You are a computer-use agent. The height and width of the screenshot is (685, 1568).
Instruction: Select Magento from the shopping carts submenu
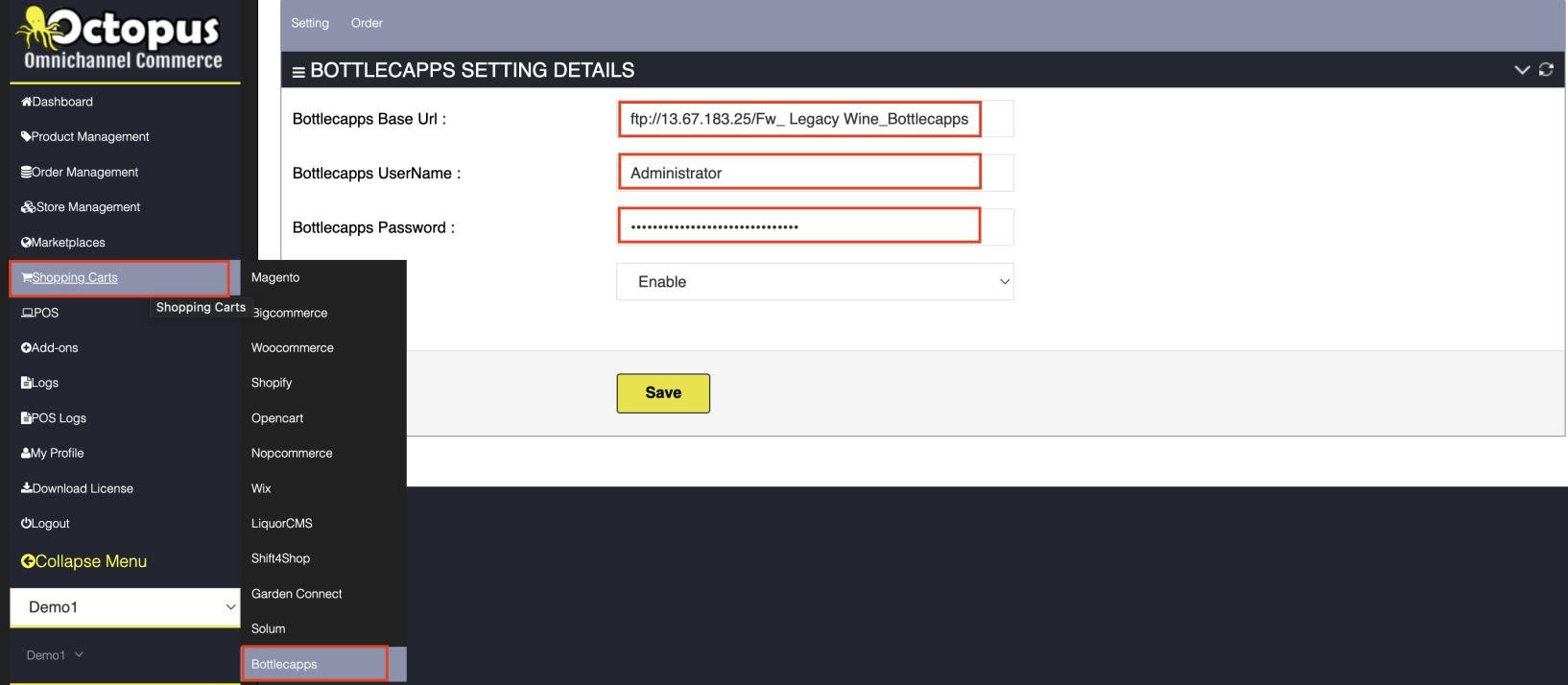point(275,277)
